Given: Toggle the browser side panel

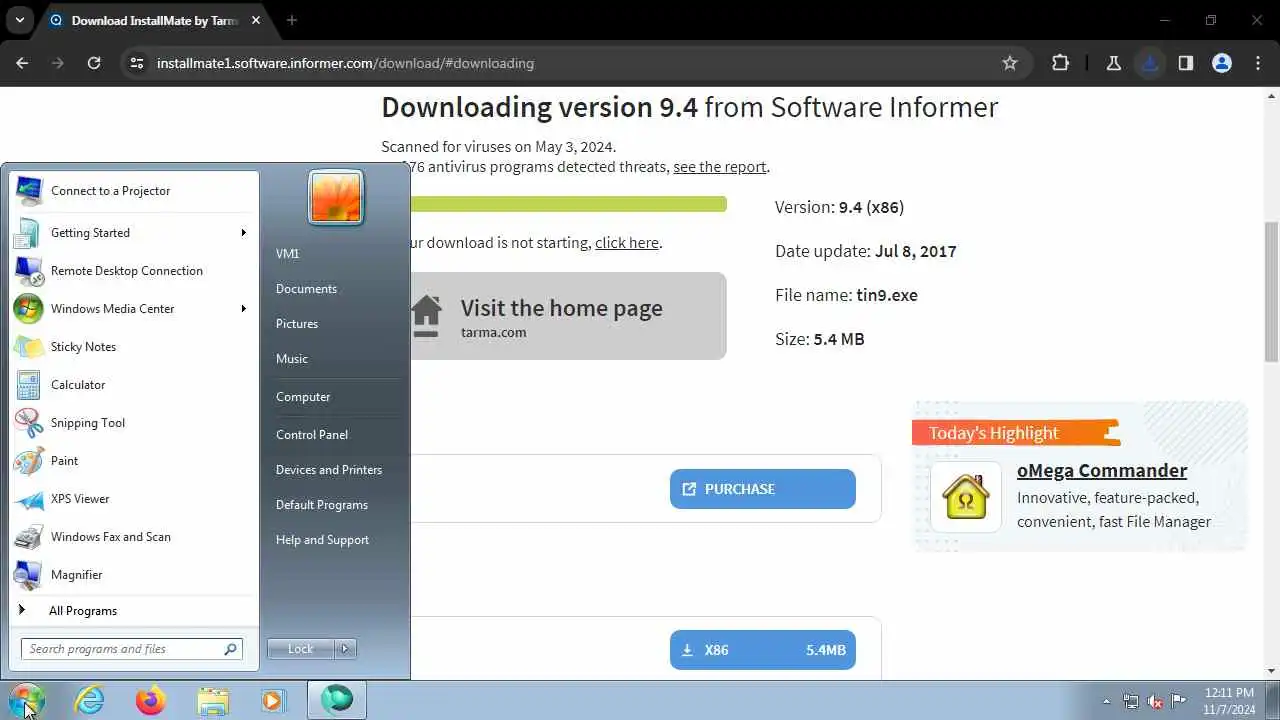Looking at the screenshot, I should click(1186, 63).
